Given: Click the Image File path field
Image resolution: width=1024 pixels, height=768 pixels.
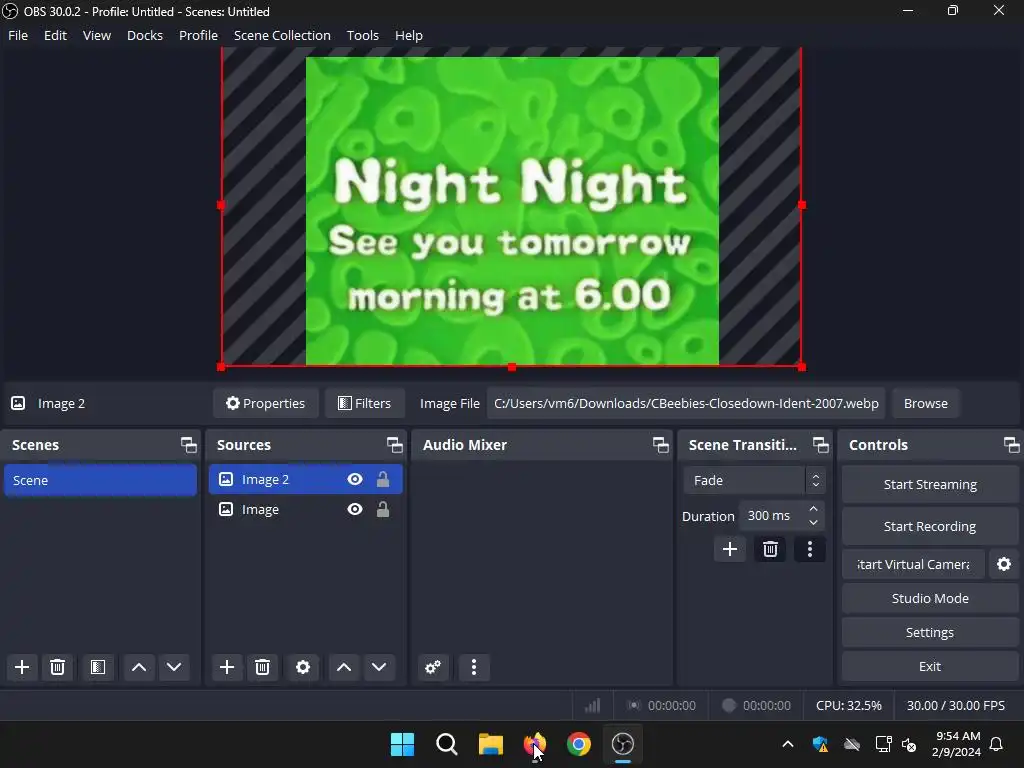Looking at the screenshot, I should tap(686, 404).
